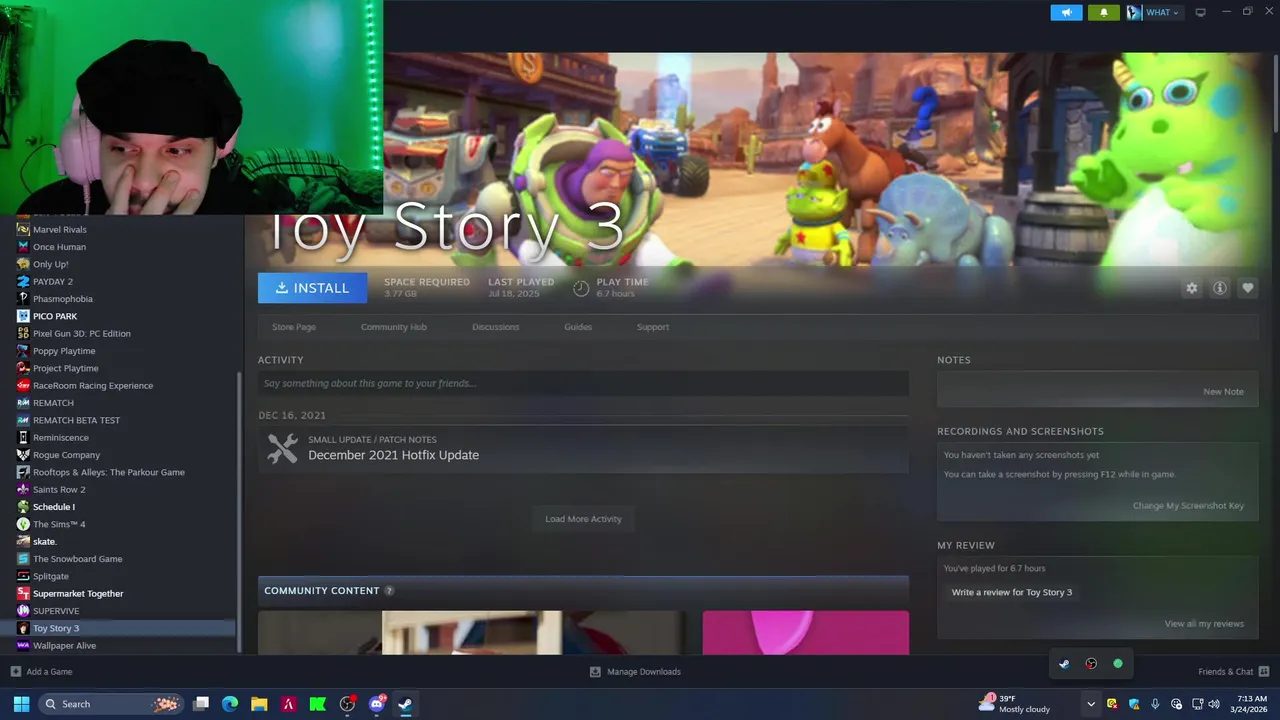Select Wallpaper Alive in library
This screenshot has width=1280, height=720.
click(64, 646)
